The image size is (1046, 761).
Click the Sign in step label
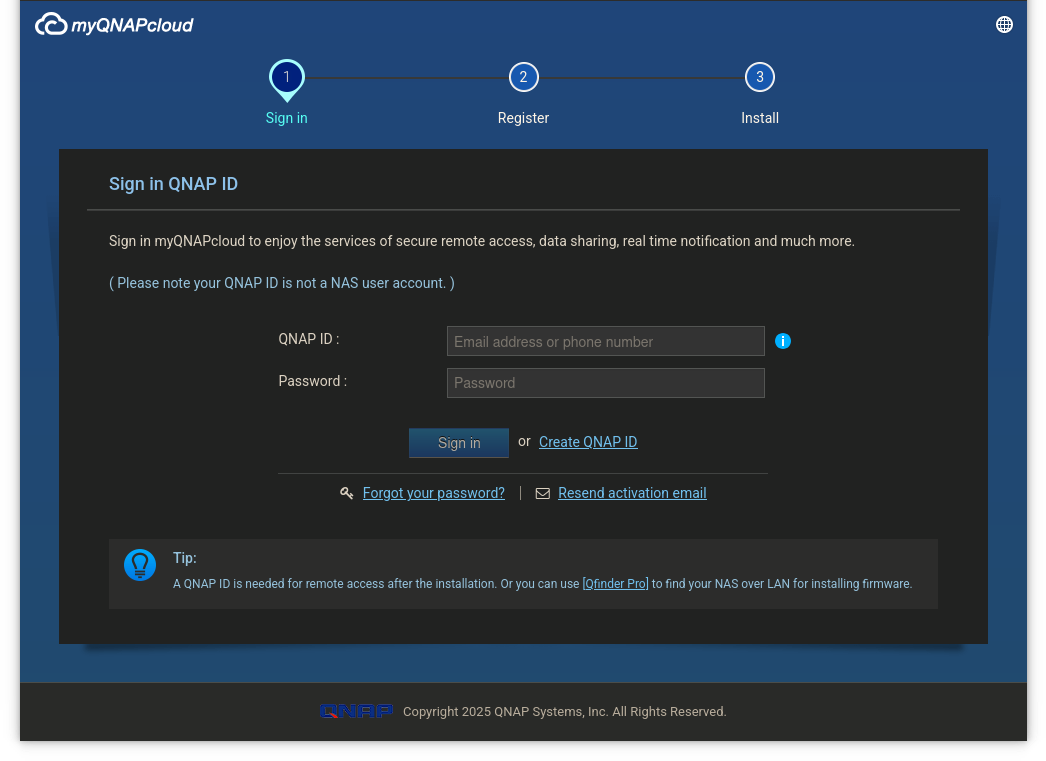coord(286,118)
